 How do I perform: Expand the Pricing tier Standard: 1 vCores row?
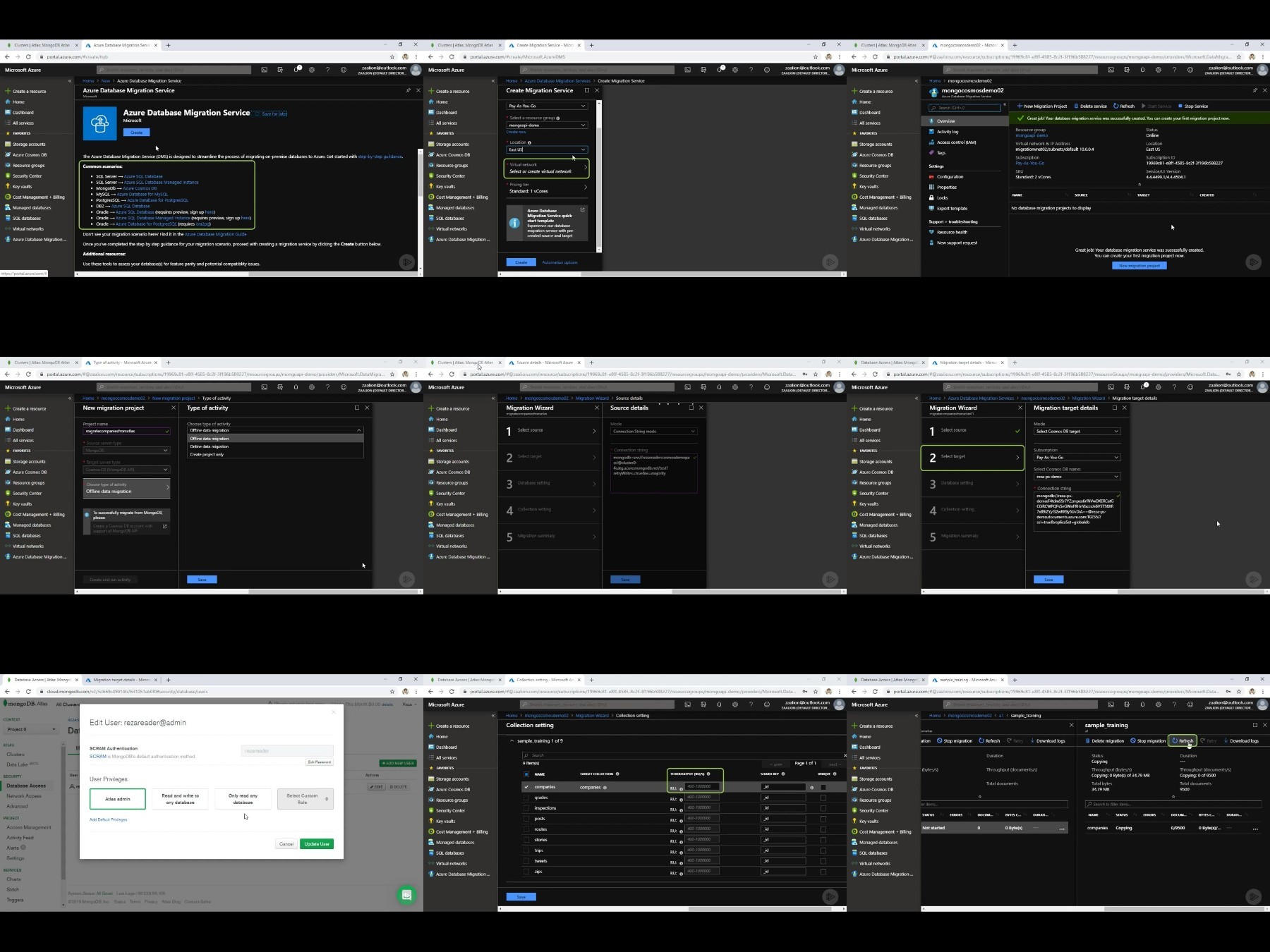point(547,188)
